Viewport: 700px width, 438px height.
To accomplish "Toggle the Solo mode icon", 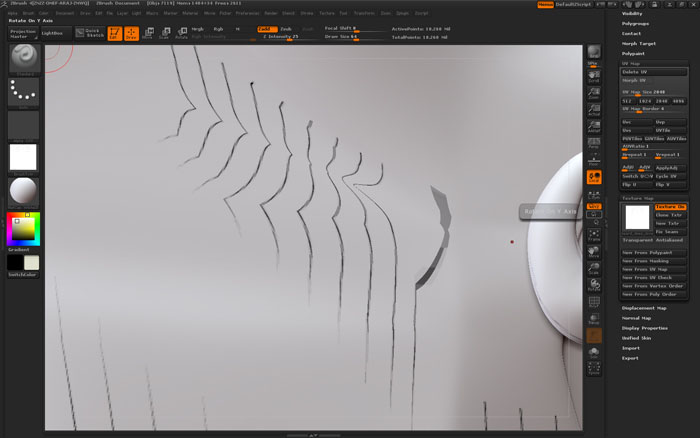I will 594,353.
